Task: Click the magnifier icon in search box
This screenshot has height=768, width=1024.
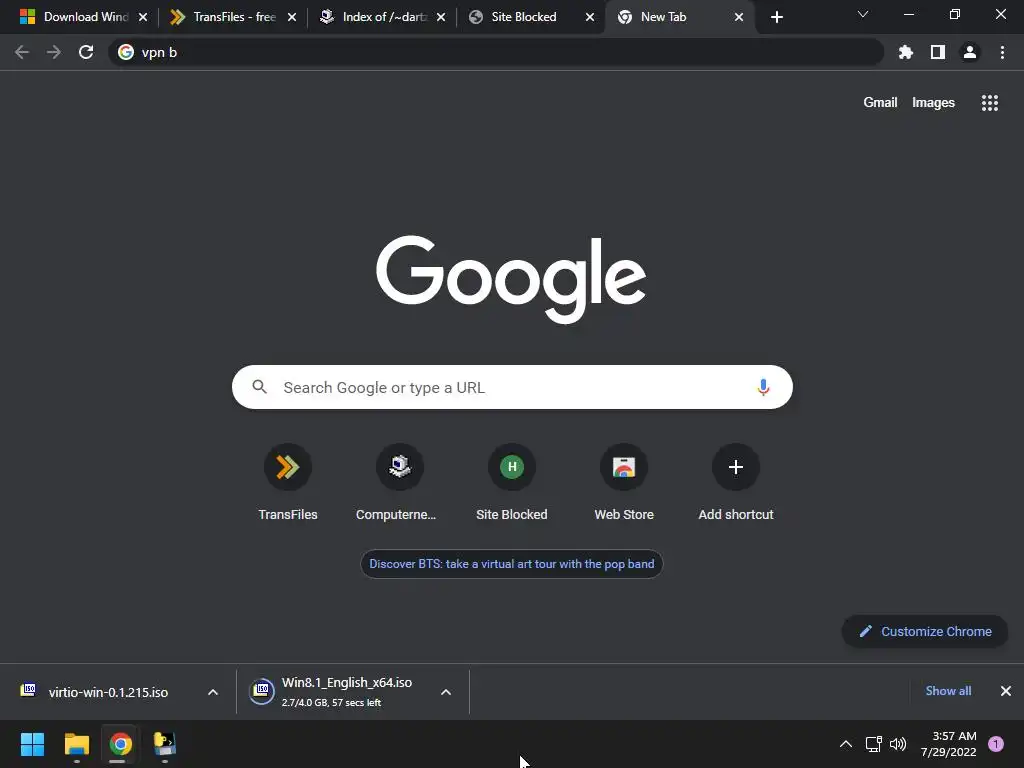Action: pos(259,387)
